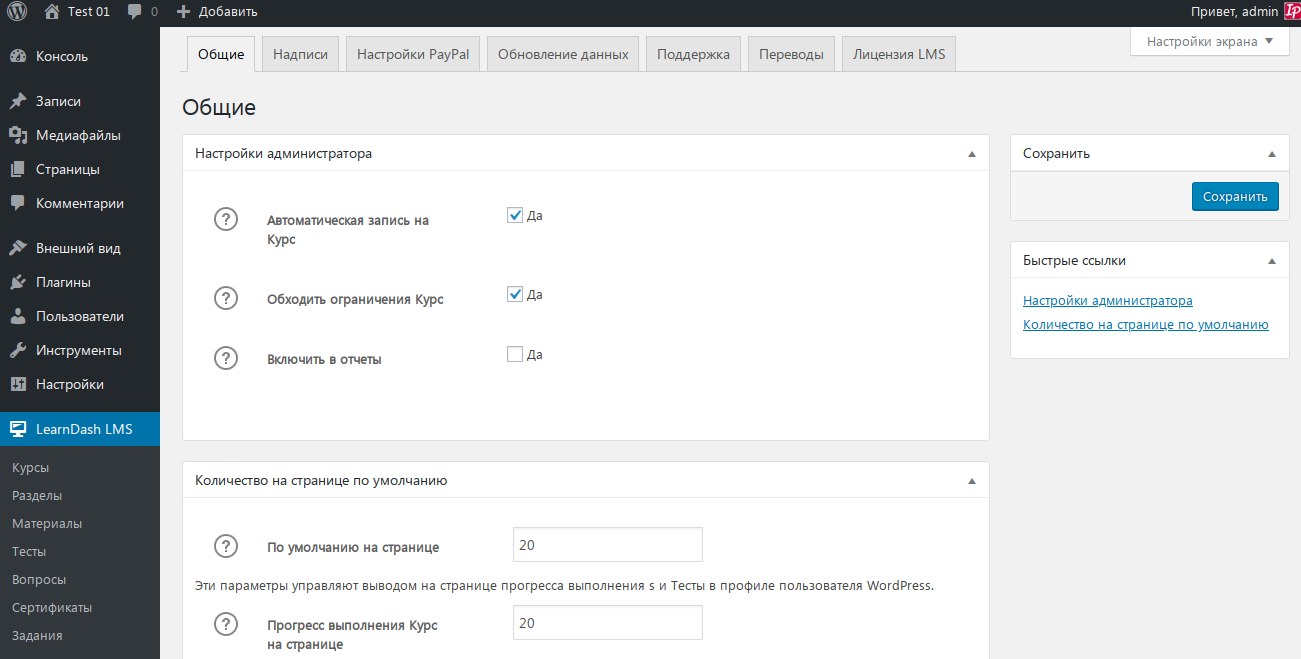Open the Пользователи menu item
1301x659 pixels.
(80, 316)
